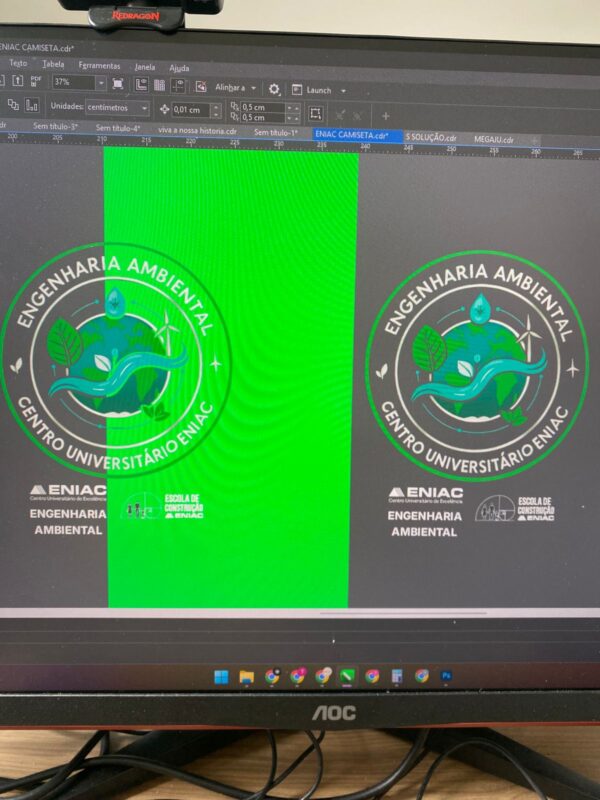
Task: Switch to the MEGAJU.cdr tab
Action: [x=493, y=139]
